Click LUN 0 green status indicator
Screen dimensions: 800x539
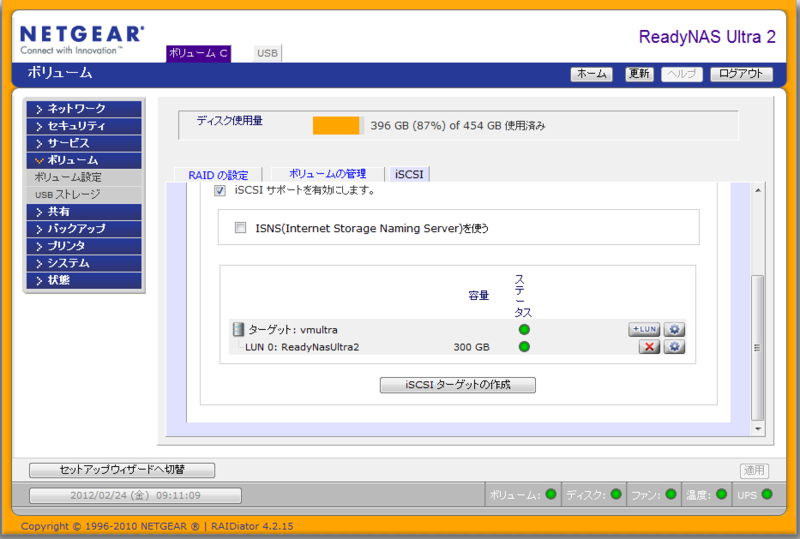524,347
